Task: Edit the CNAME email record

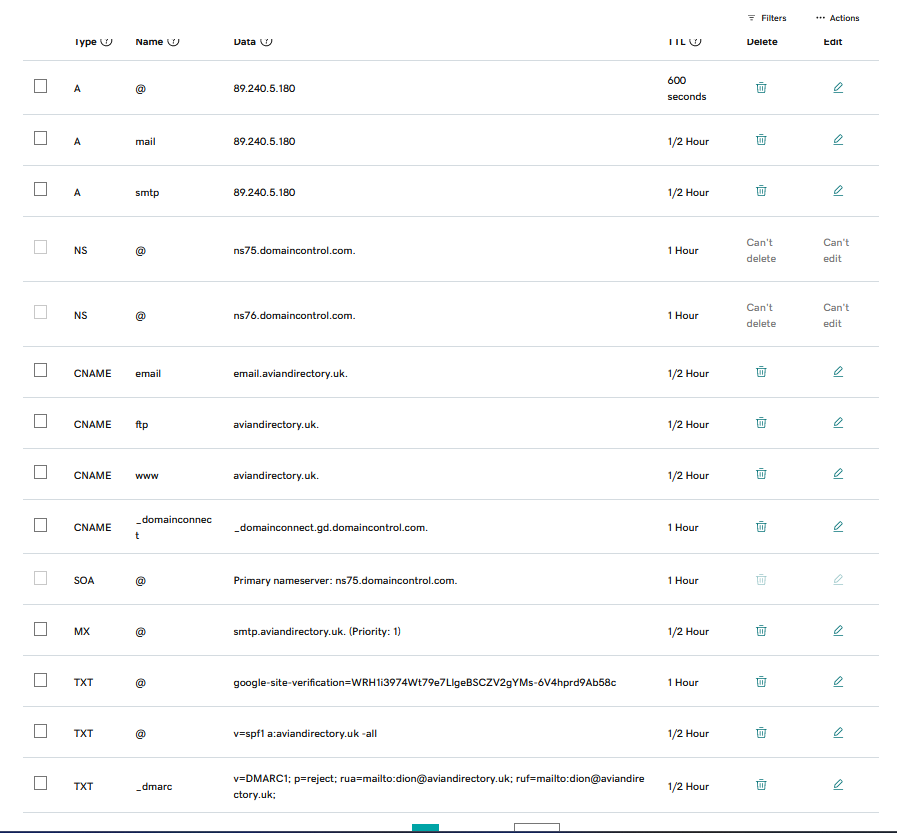Action: 838,372
